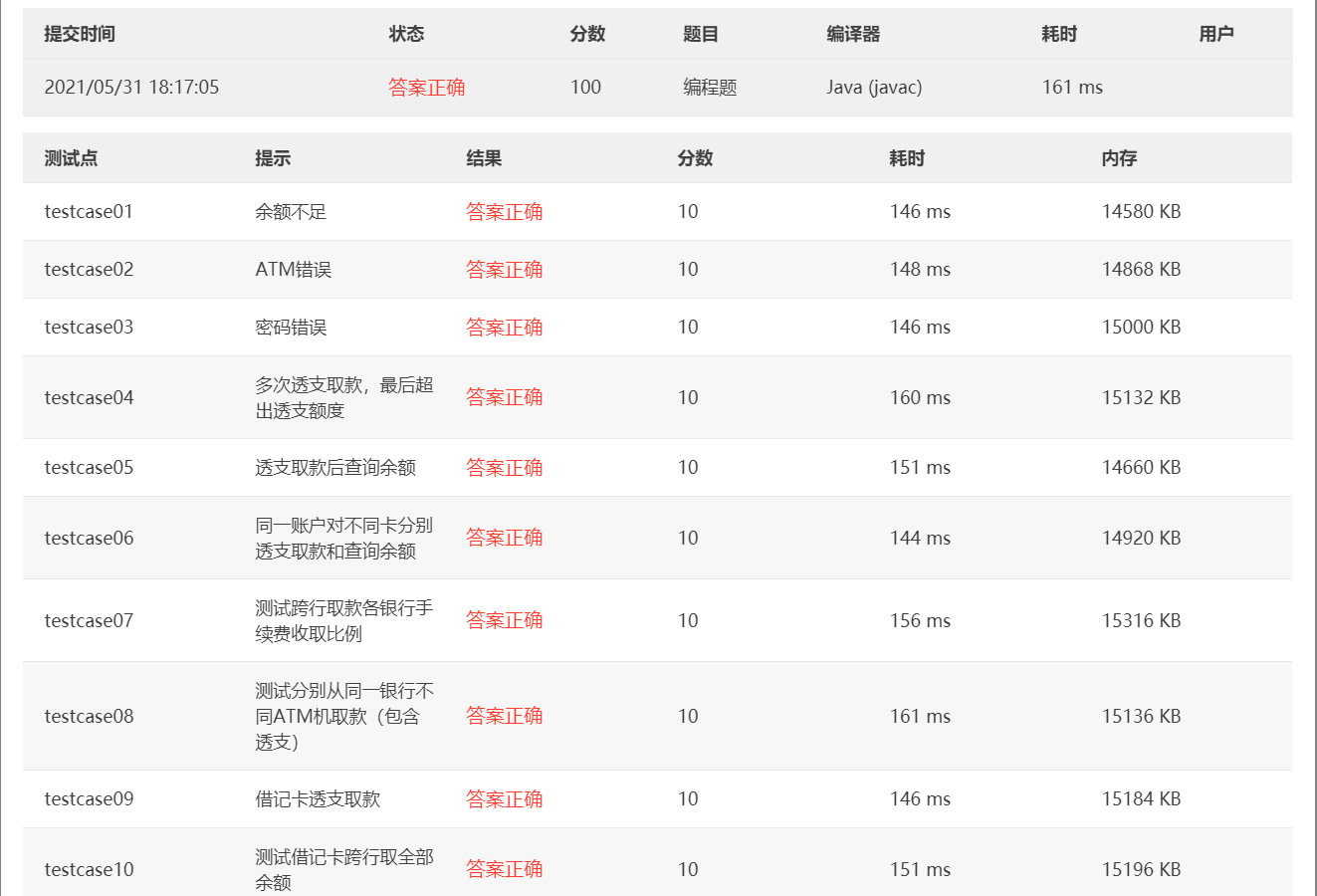The height and width of the screenshot is (896, 1317).
Task: Click the hint 密码错误
Action: (291, 328)
